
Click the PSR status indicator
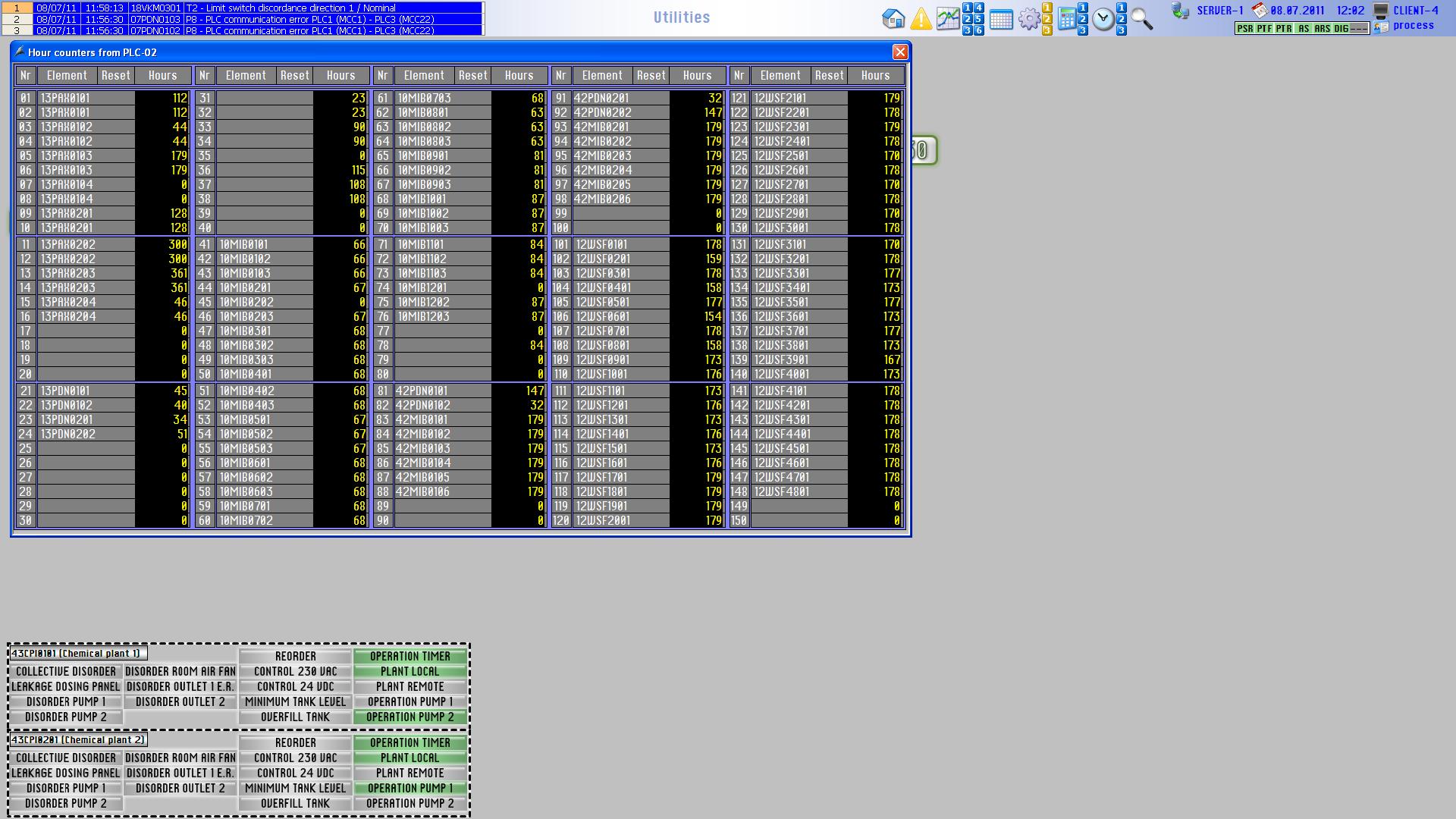pyautogui.click(x=1244, y=28)
